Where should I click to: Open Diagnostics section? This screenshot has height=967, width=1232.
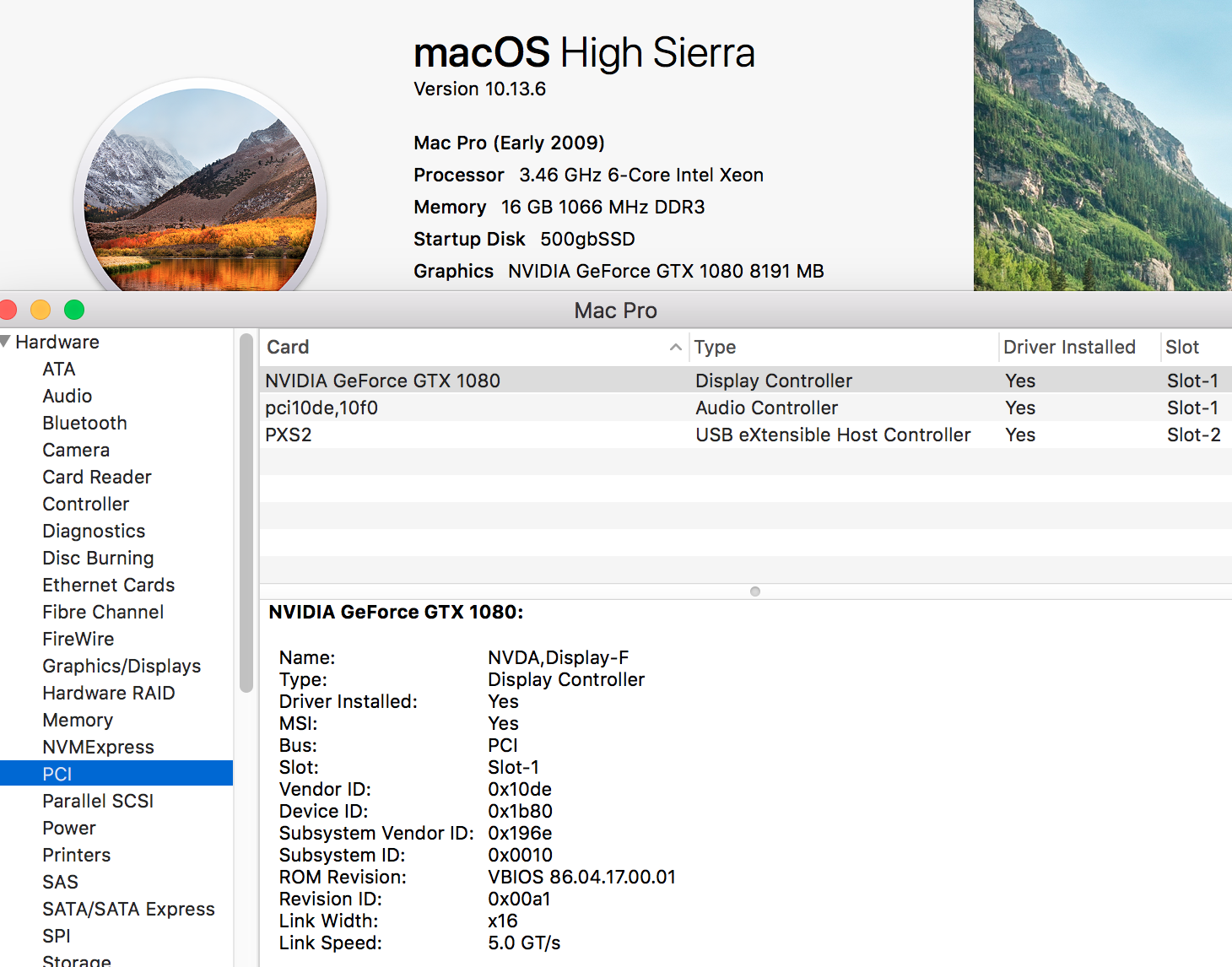tap(95, 531)
